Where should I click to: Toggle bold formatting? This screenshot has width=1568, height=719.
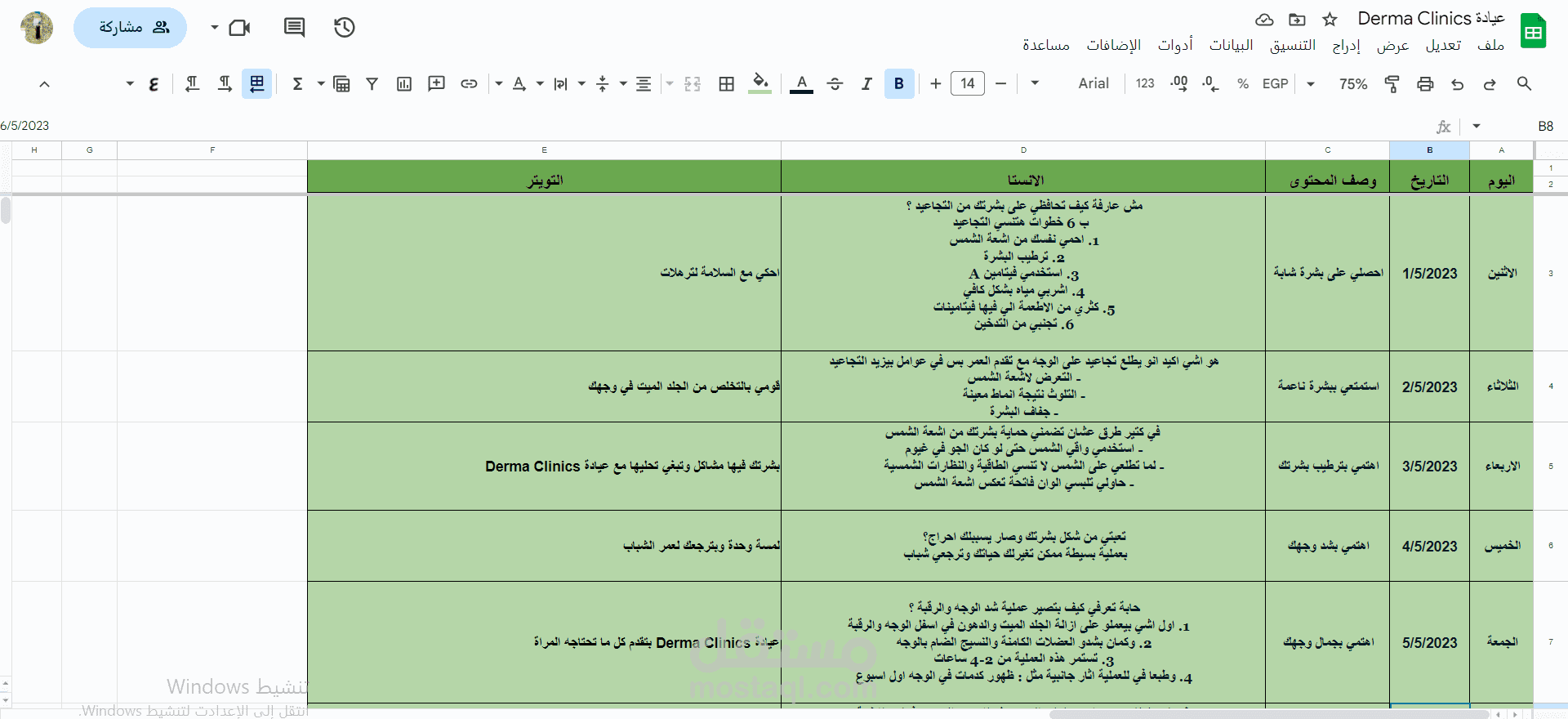tap(899, 83)
